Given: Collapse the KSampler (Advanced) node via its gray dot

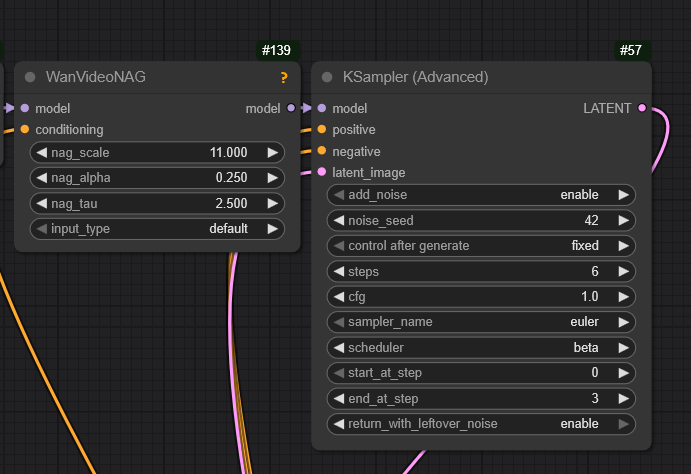Looking at the screenshot, I should point(327,77).
